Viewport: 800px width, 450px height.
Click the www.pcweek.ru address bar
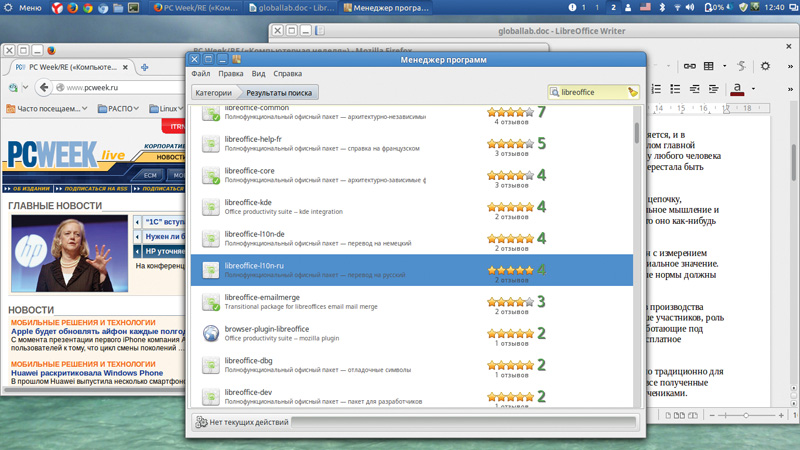tap(120, 87)
